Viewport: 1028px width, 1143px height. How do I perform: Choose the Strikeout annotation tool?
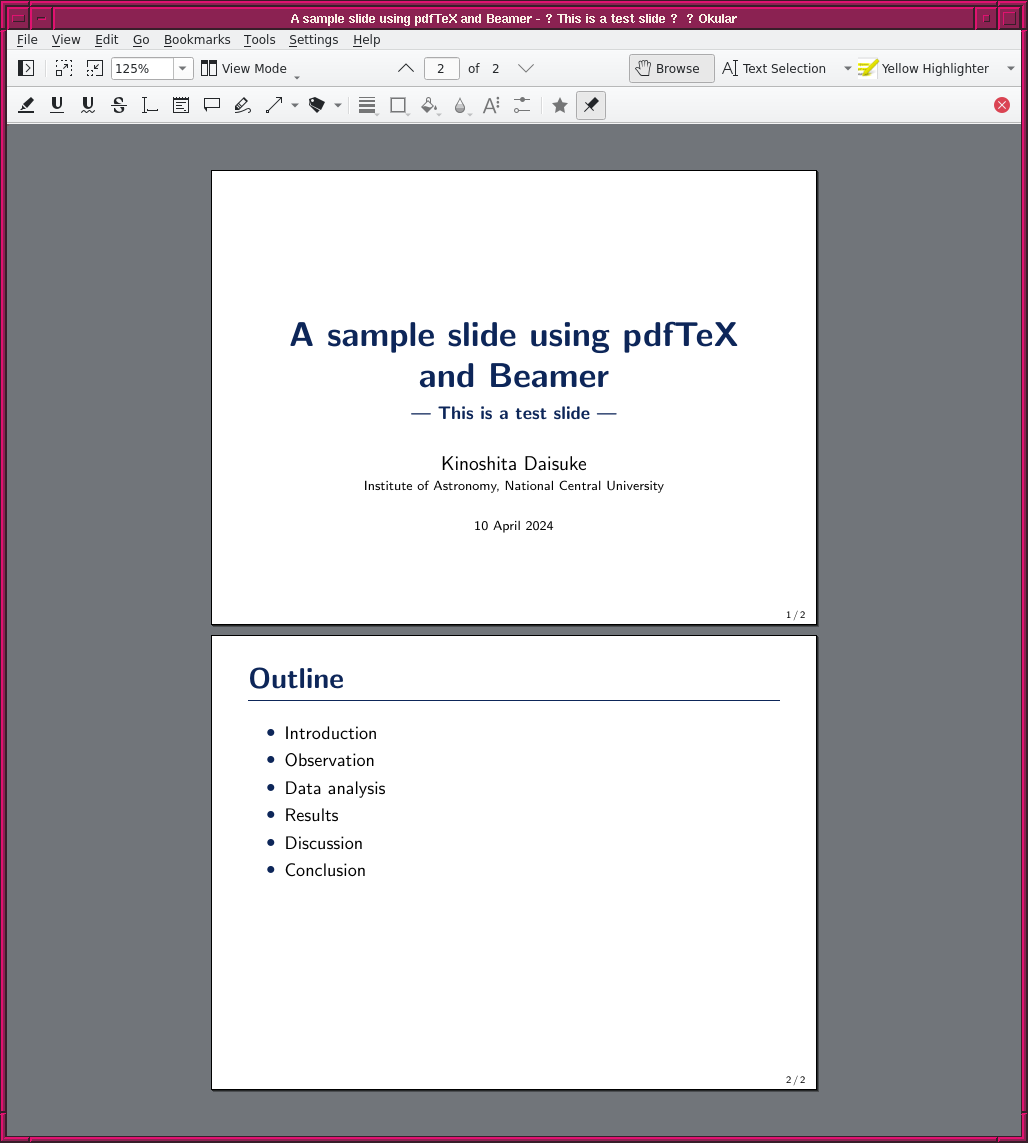pos(119,105)
